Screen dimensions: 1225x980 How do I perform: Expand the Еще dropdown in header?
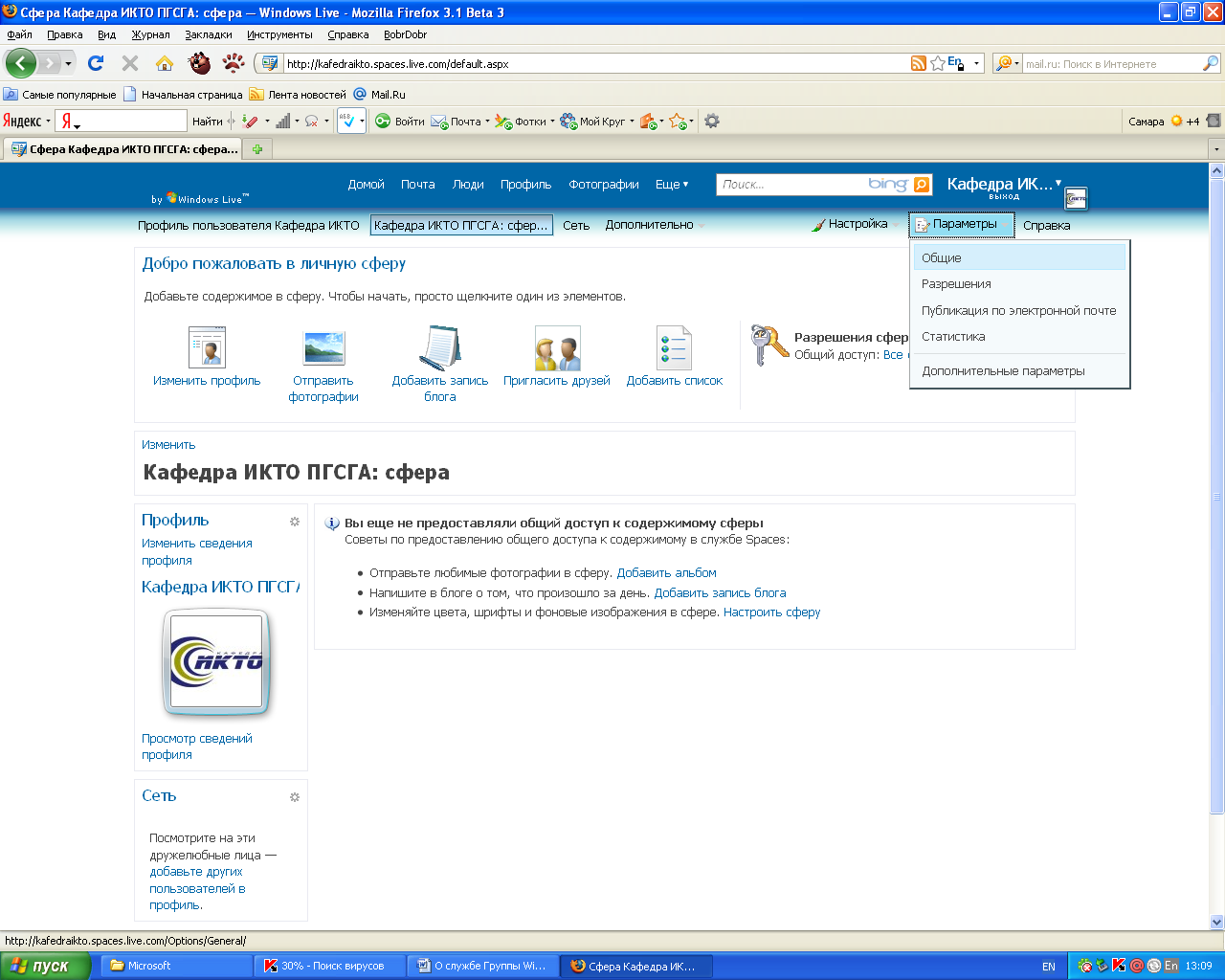(x=672, y=185)
